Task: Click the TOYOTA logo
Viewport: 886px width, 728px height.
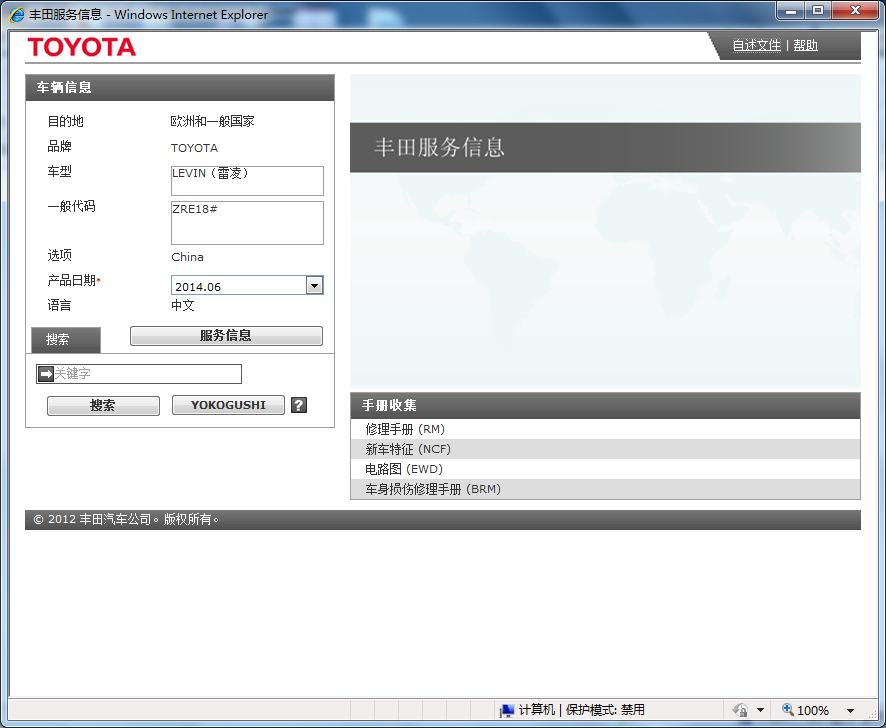Action: click(81, 47)
